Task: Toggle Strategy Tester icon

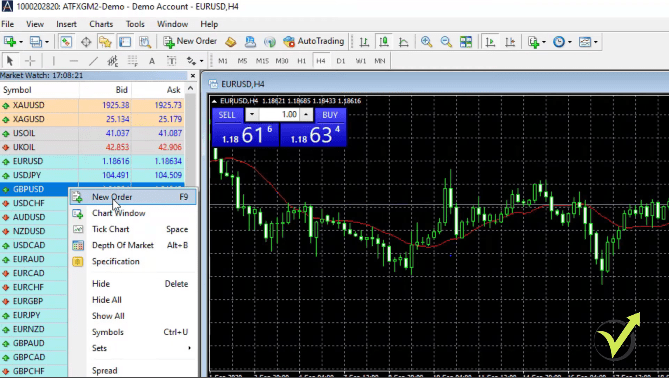Action: click(x=145, y=41)
